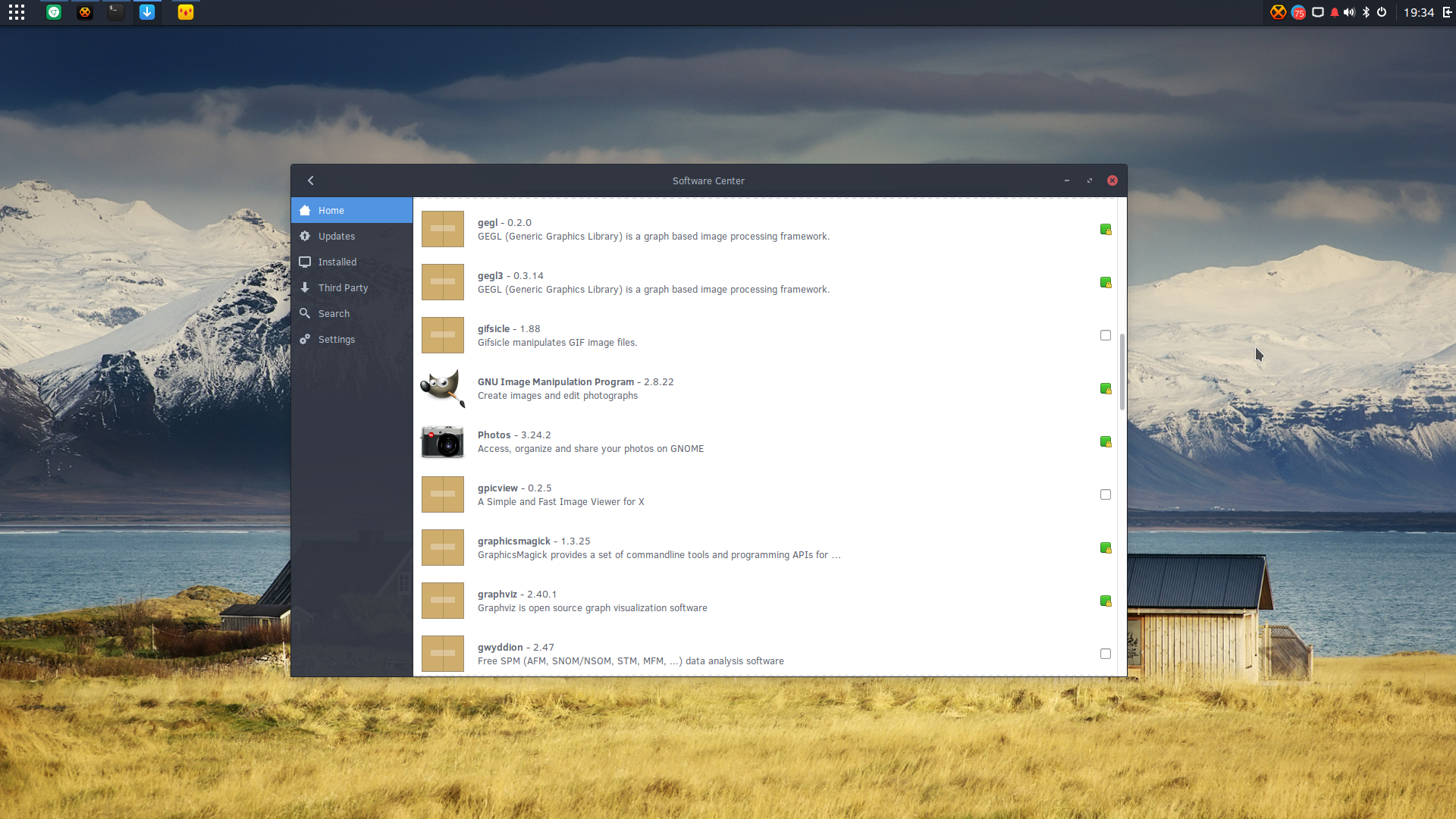The height and width of the screenshot is (819, 1456).
Task: Toggle the graphicsmagick checkbox
Action: click(1106, 548)
